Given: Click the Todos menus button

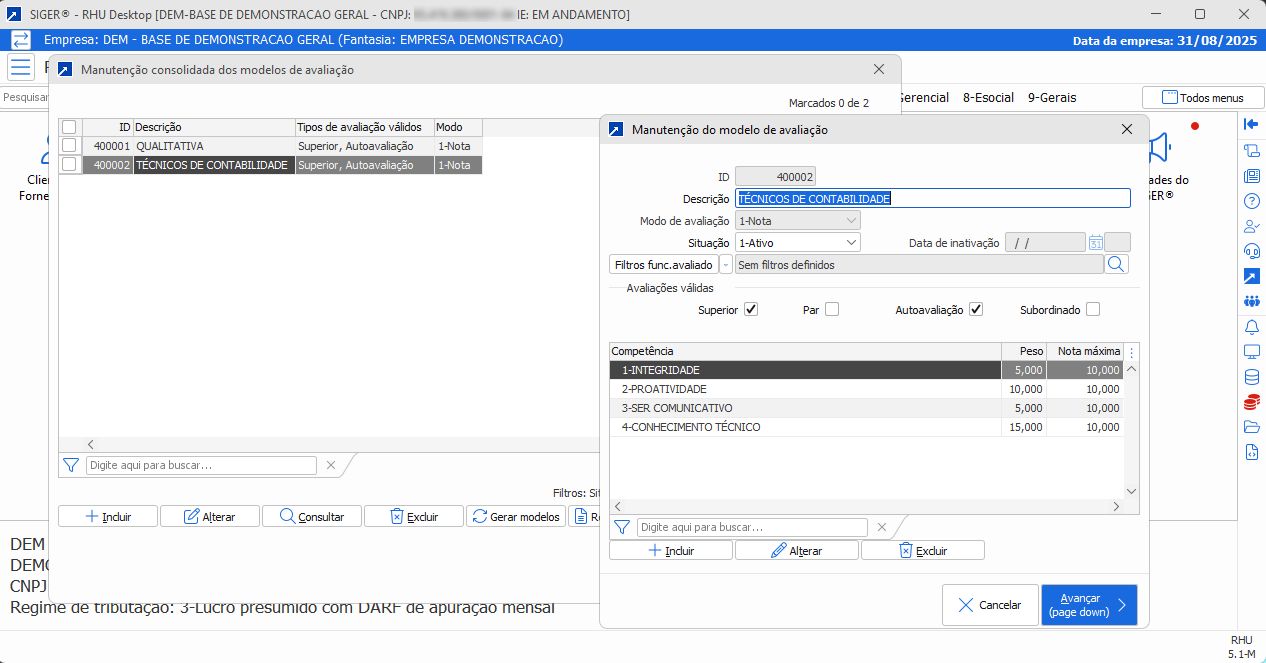Looking at the screenshot, I should coord(1202,98).
